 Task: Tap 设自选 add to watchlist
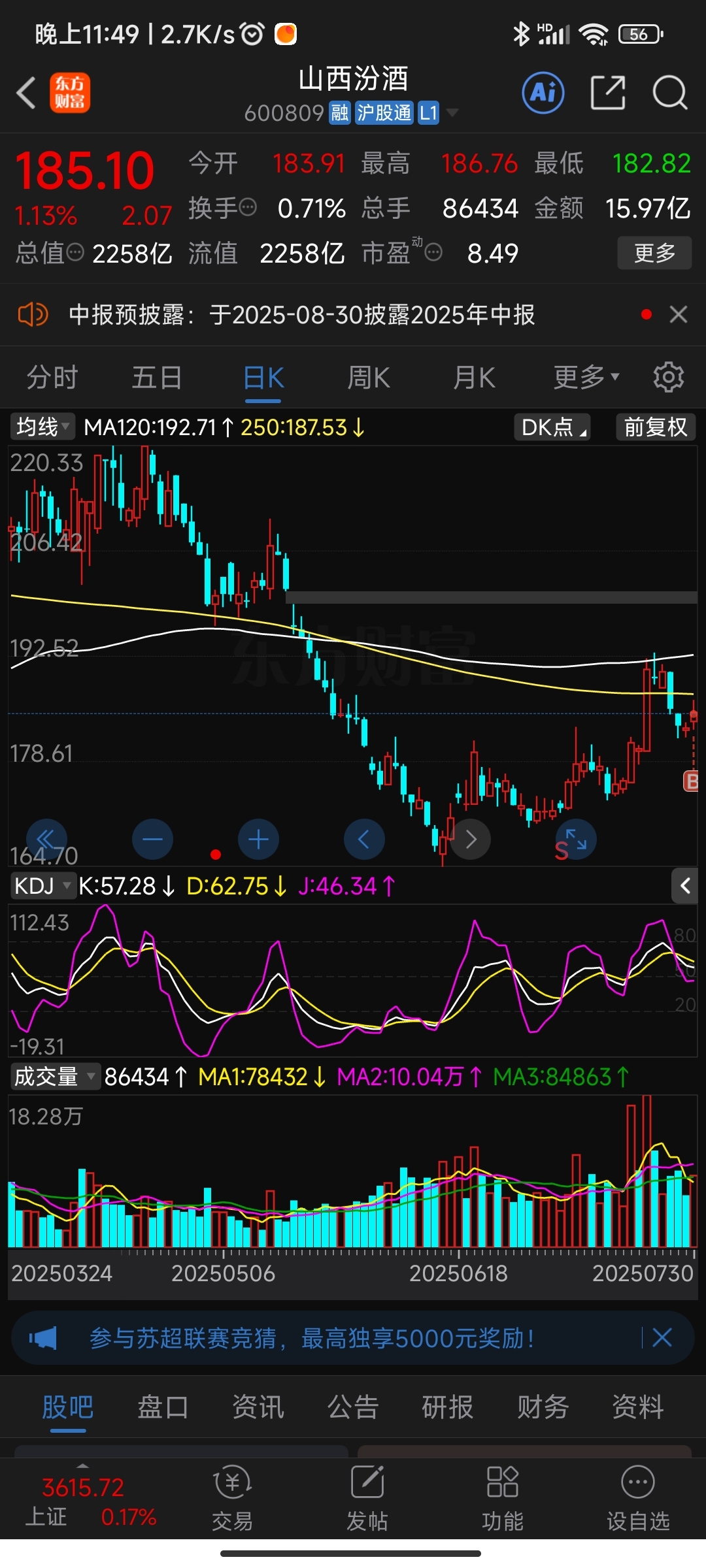tap(638, 1499)
